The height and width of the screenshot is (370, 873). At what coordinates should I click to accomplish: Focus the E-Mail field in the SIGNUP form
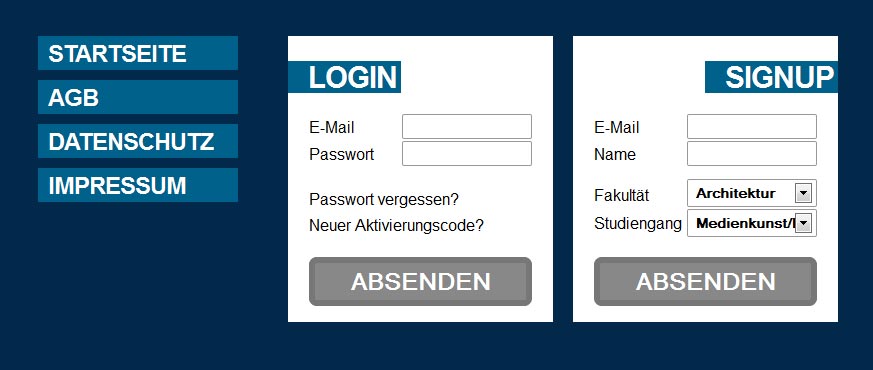[752, 126]
